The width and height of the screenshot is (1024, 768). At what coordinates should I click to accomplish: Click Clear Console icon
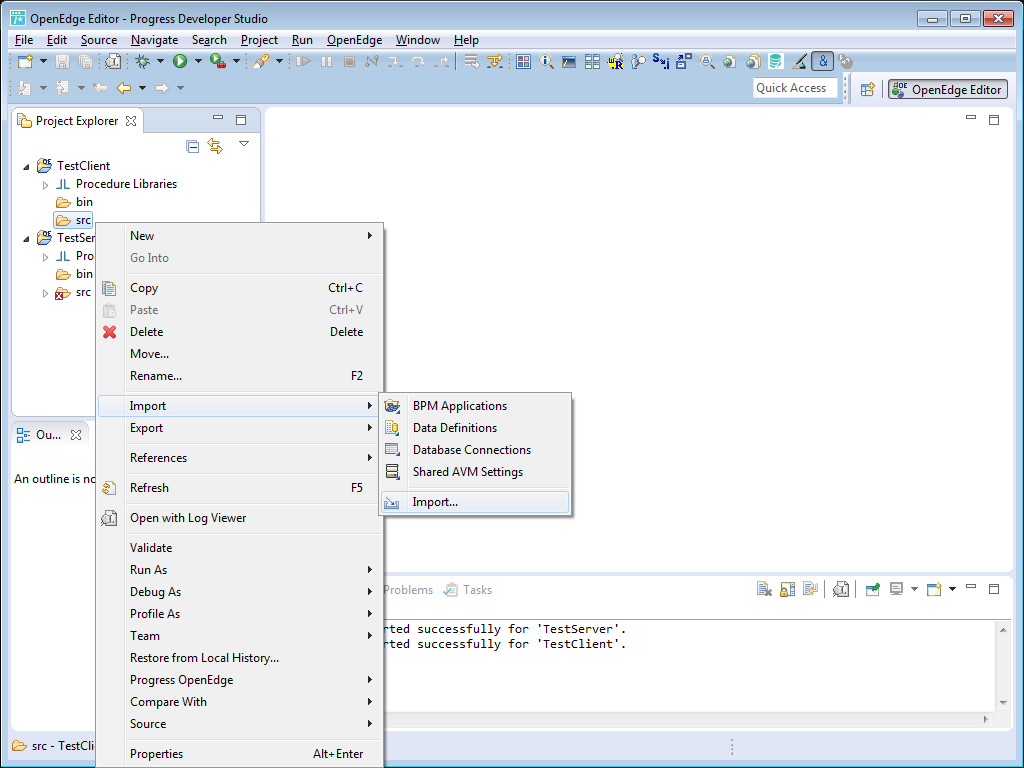pyautogui.click(x=764, y=590)
